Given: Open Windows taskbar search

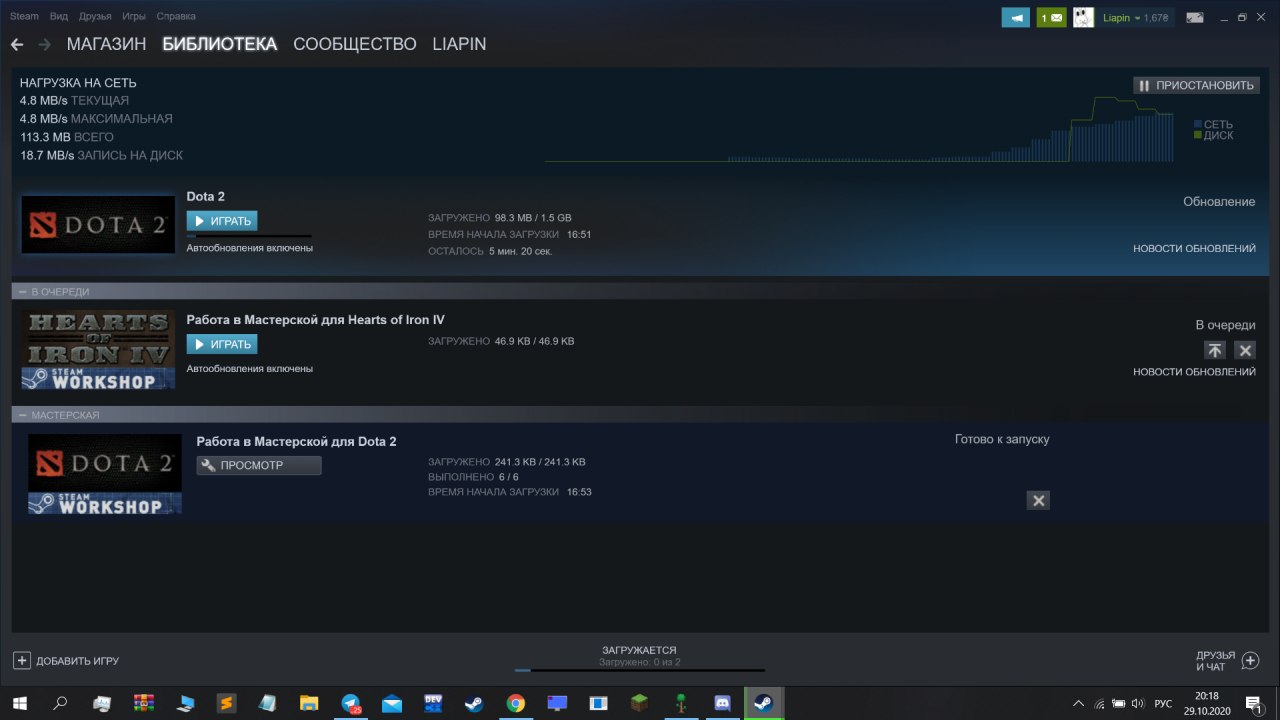Looking at the screenshot, I should (x=60, y=703).
